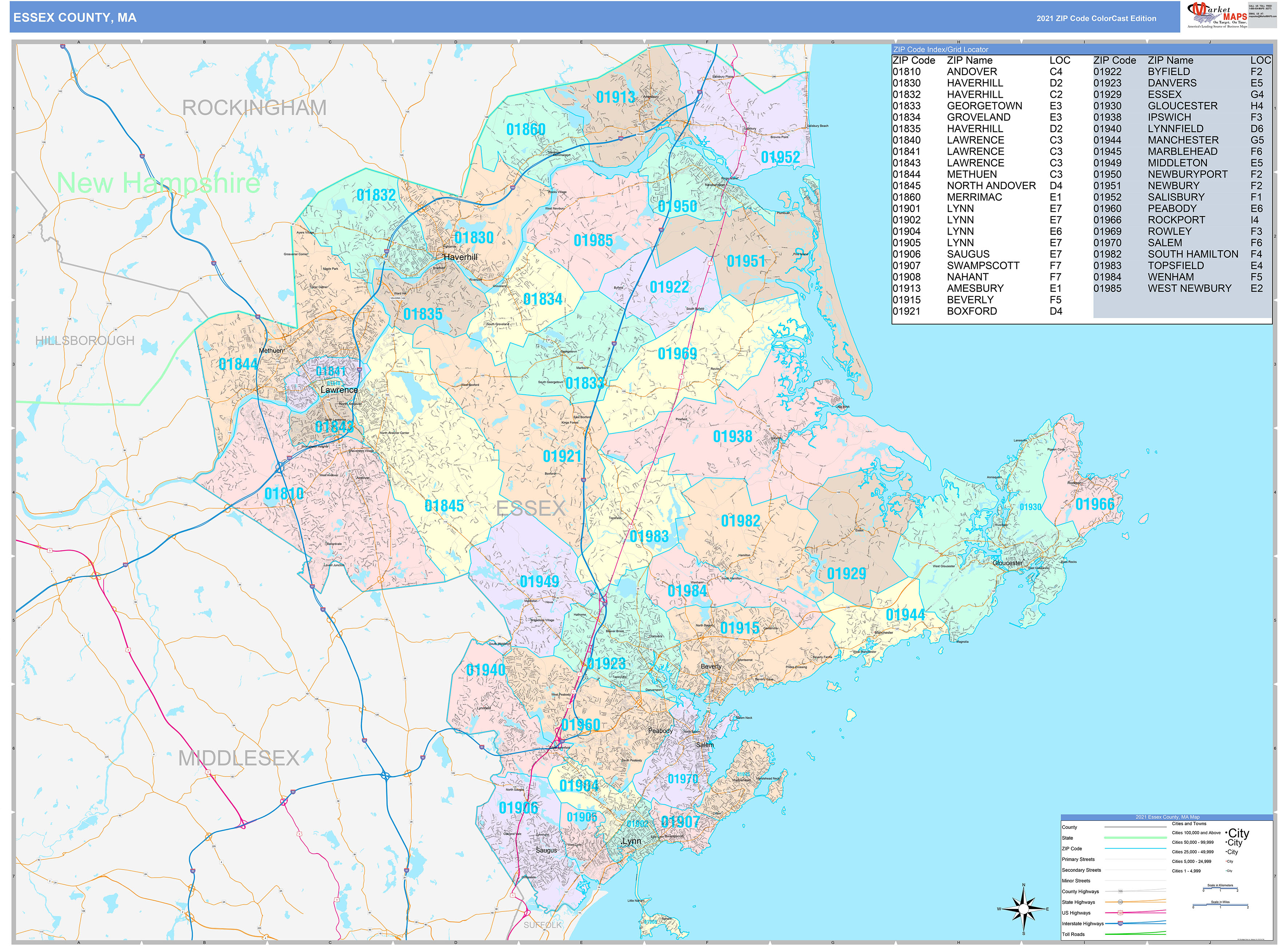
Task: Click the 01952 ZIP label on the map
Action: tap(781, 157)
